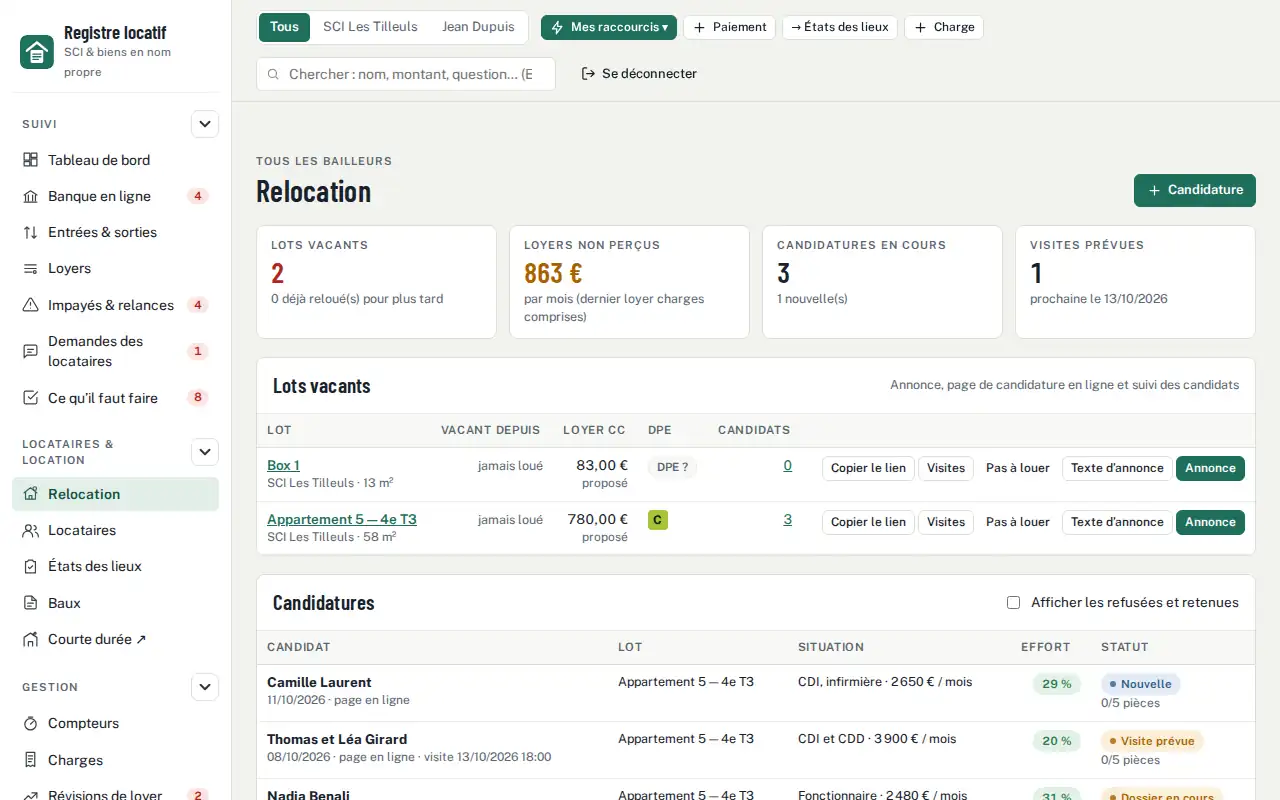This screenshot has height=800, width=1280.
Task: Click the États des lieux clipboard icon
Action: (x=30, y=566)
